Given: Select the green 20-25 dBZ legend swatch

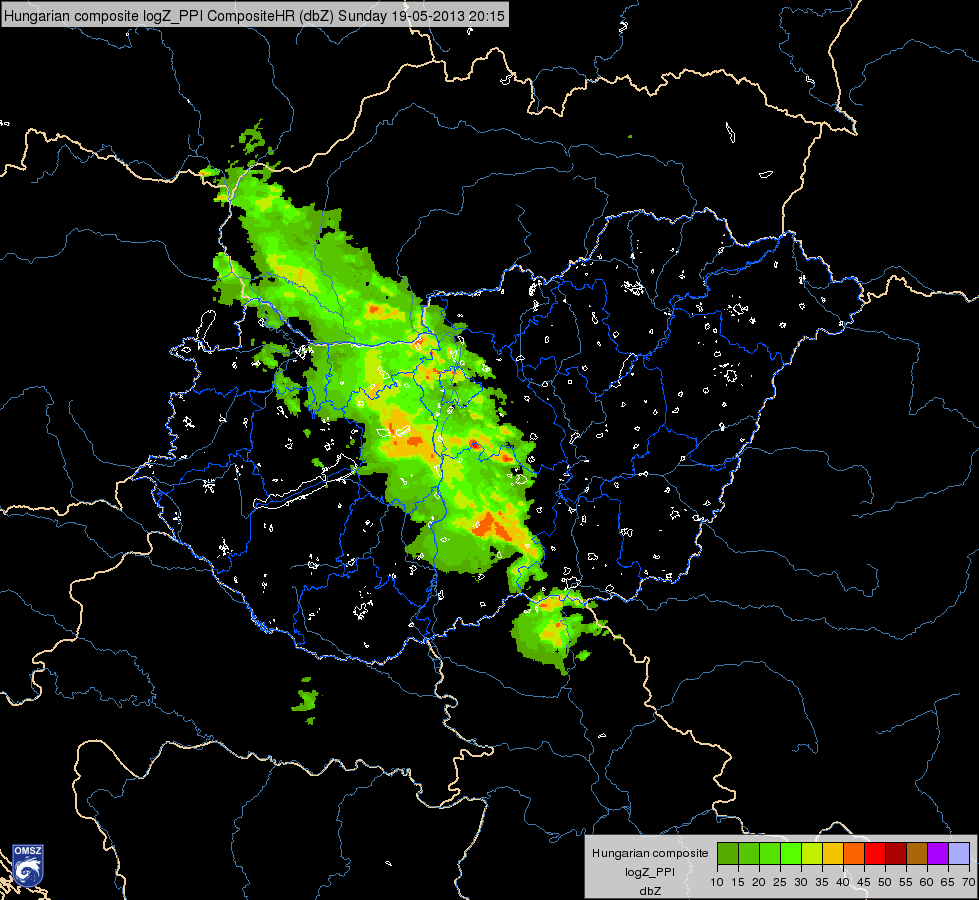Looking at the screenshot, I should click(770, 853).
